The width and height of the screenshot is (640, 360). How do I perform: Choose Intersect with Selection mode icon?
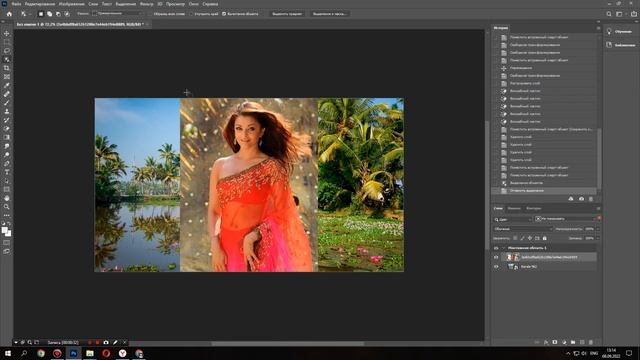coord(67,14)
